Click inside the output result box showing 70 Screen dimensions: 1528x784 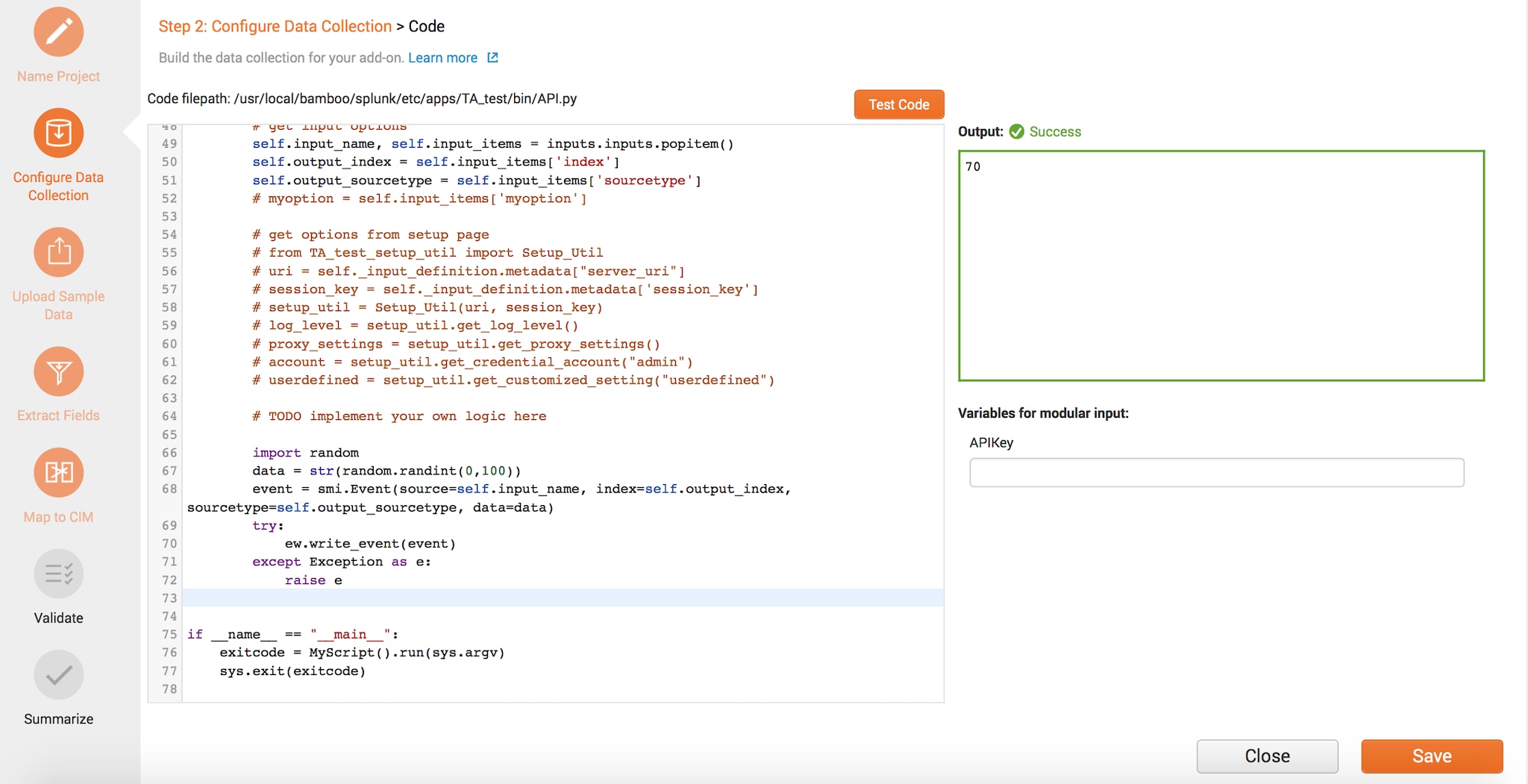1221,266
